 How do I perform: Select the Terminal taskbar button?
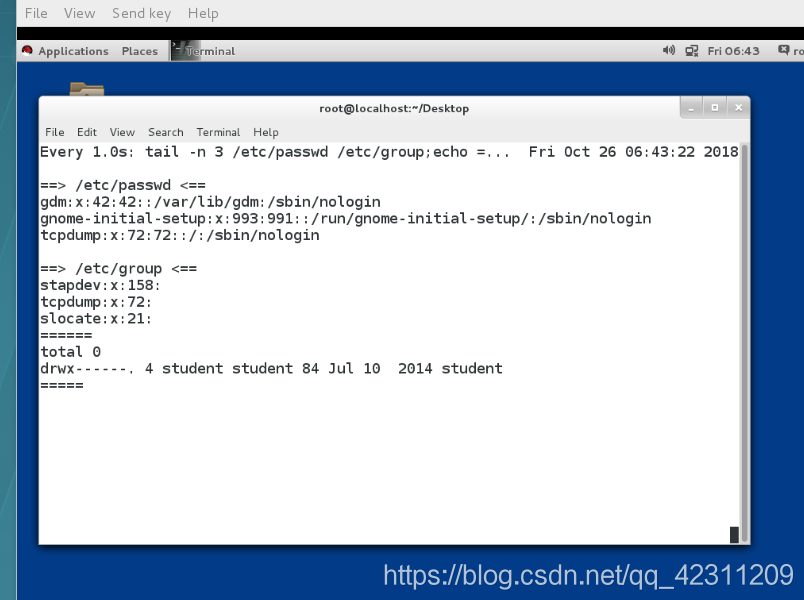pyautogui.click(x=204, y=51)
